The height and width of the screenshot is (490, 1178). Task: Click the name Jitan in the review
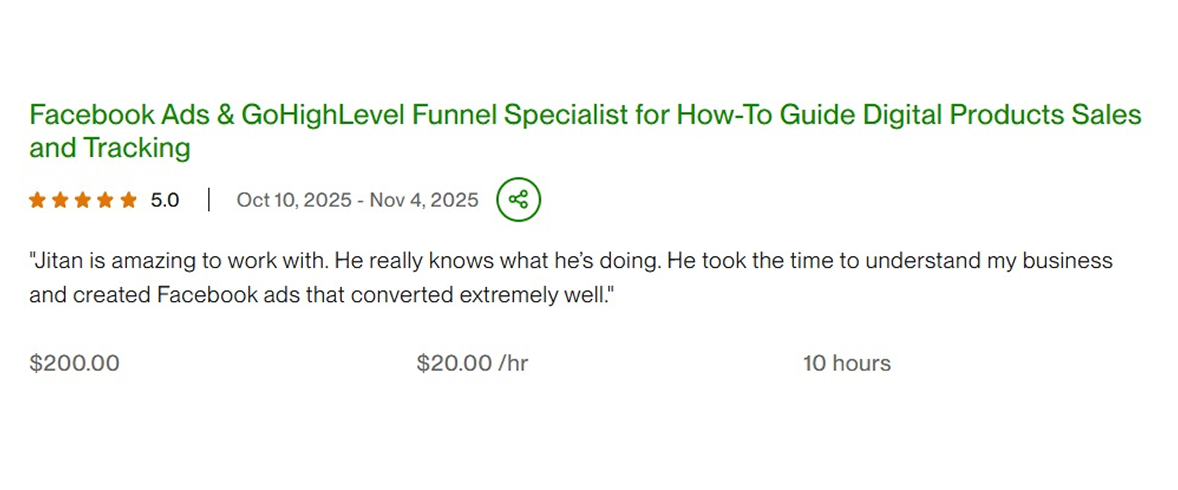(x=57, y=261)
